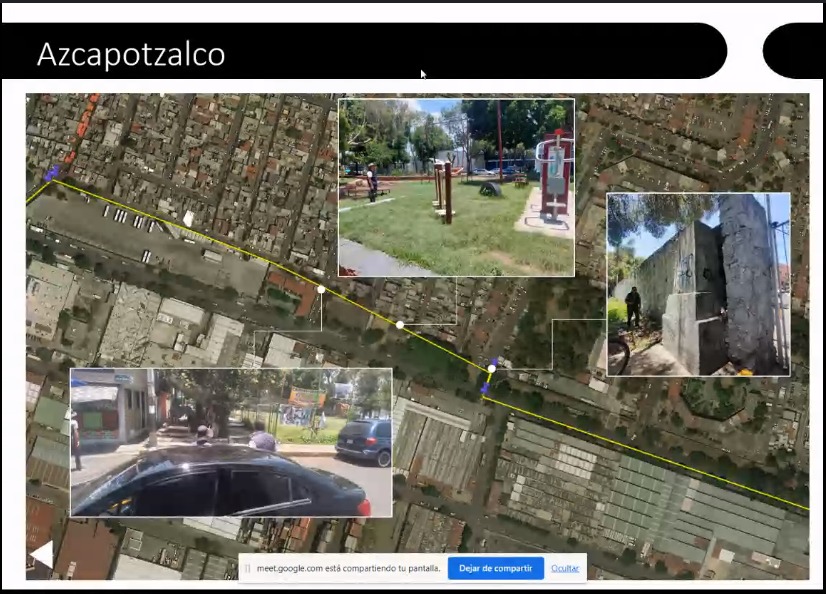The height and width of the screenshot is (594, 826).
Task: Click the blue pin below the wall-photo marker
Action: pos(485,389)
